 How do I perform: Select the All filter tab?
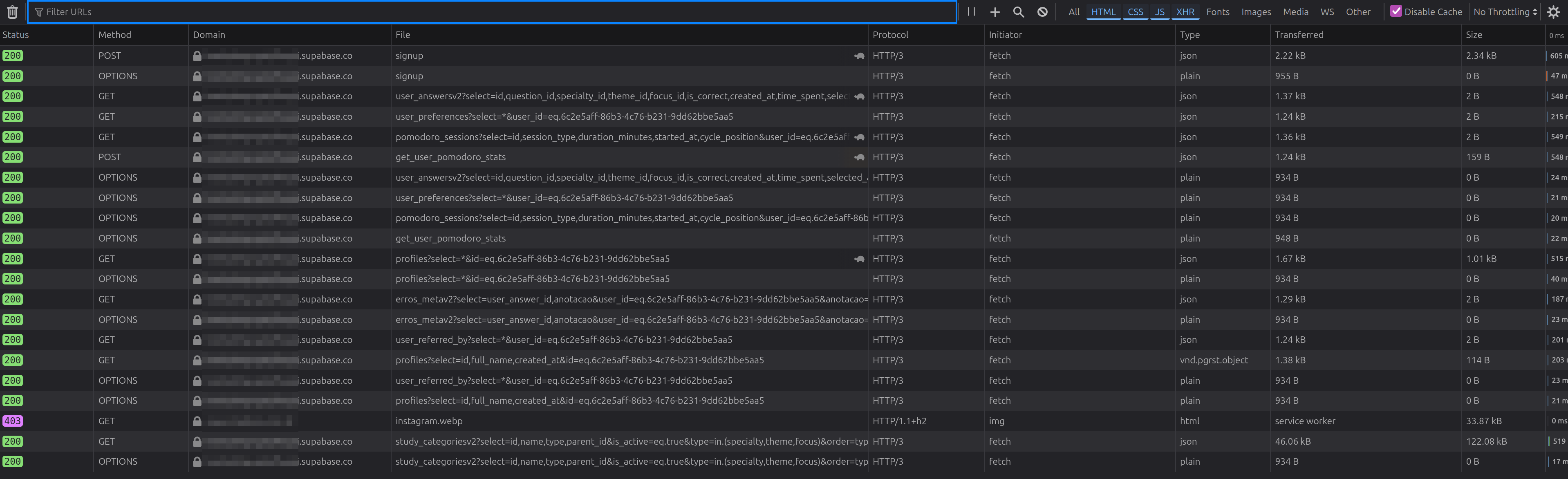pos(1074,12)
